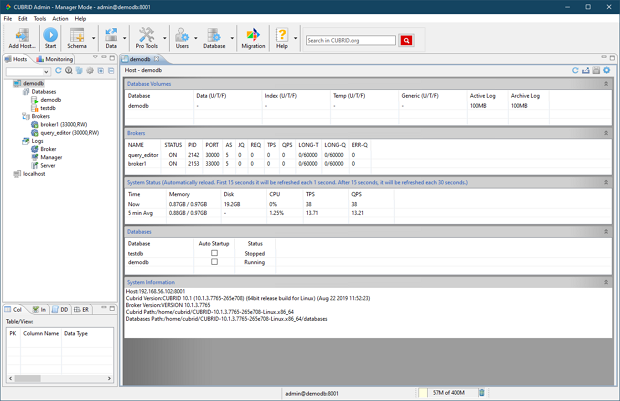This screenshot has height=401, width=620.
Task: Collapse the Database Volumes section
Action: point(605,84)
